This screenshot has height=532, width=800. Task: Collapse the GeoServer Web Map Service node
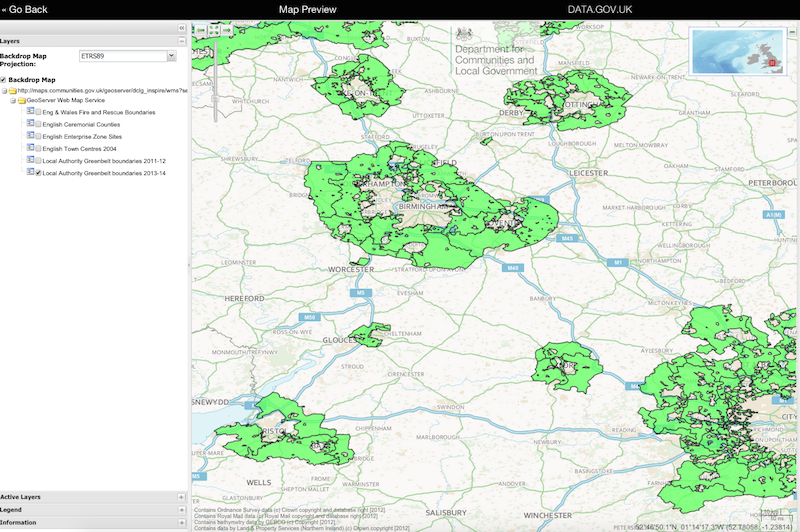[x=13, y=100]
